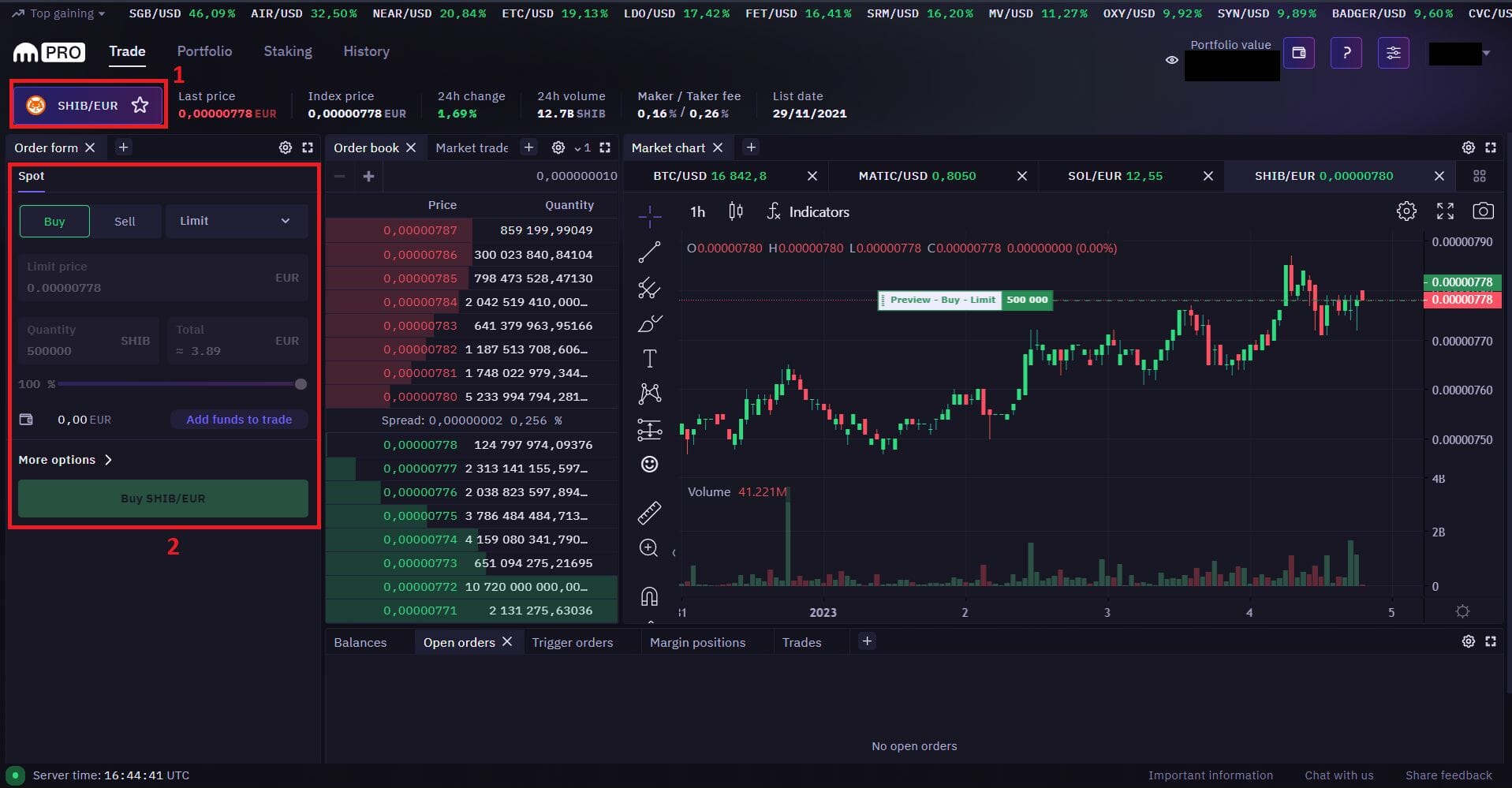Image resolution: width=1512 pixels, height=788 pixels.
Task: Go to the Staking tab
Action: [288, 51]
